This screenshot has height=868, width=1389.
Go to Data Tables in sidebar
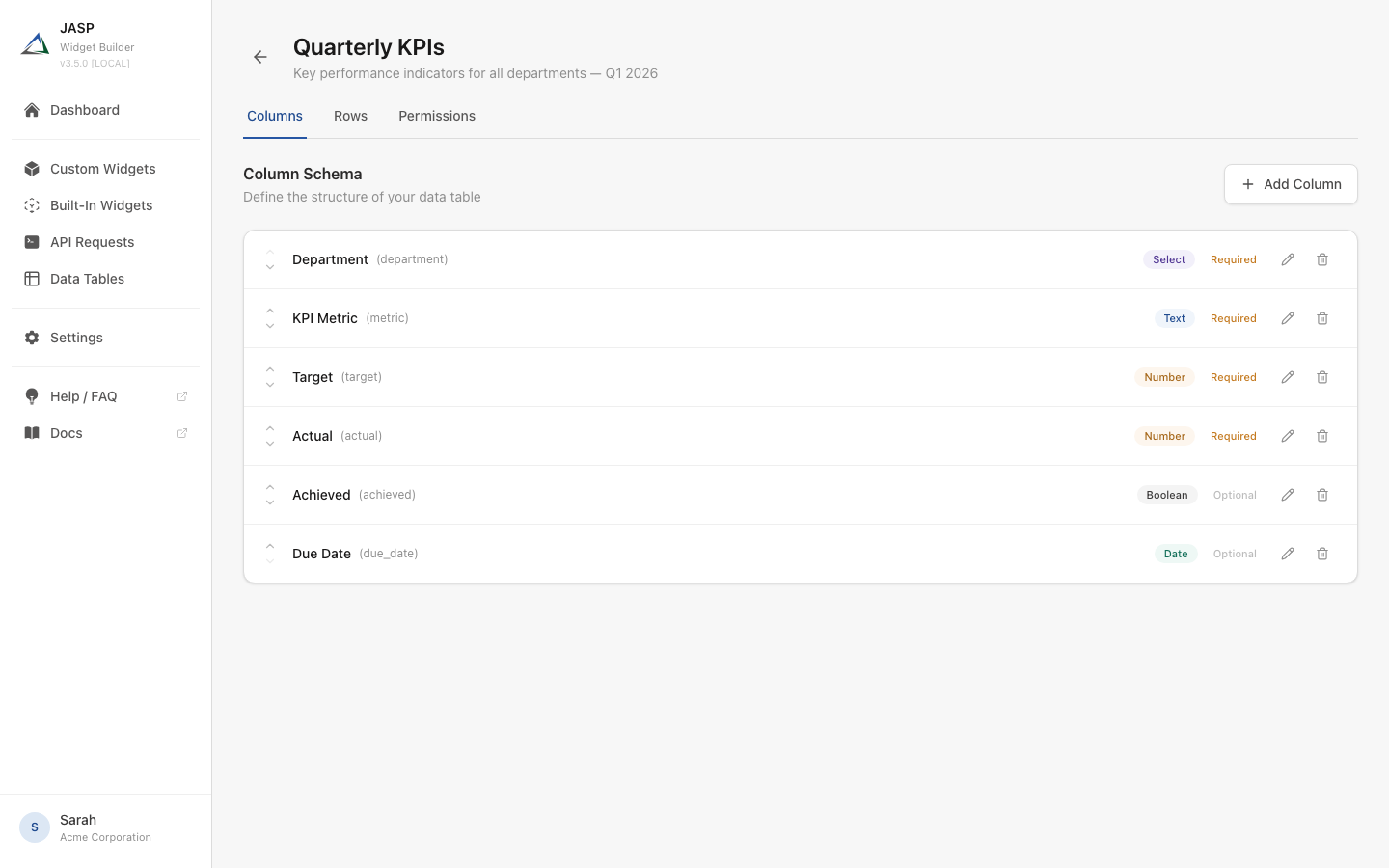[87, 279]
